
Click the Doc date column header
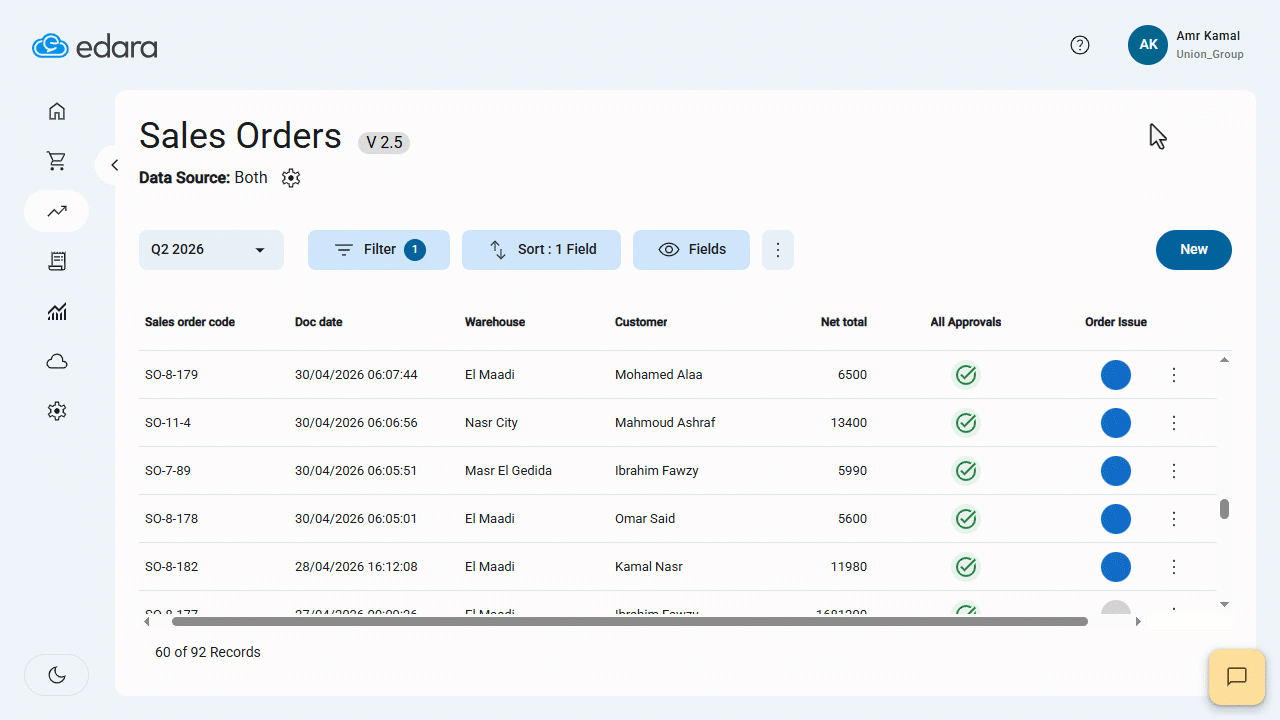[x=319, y=322]
